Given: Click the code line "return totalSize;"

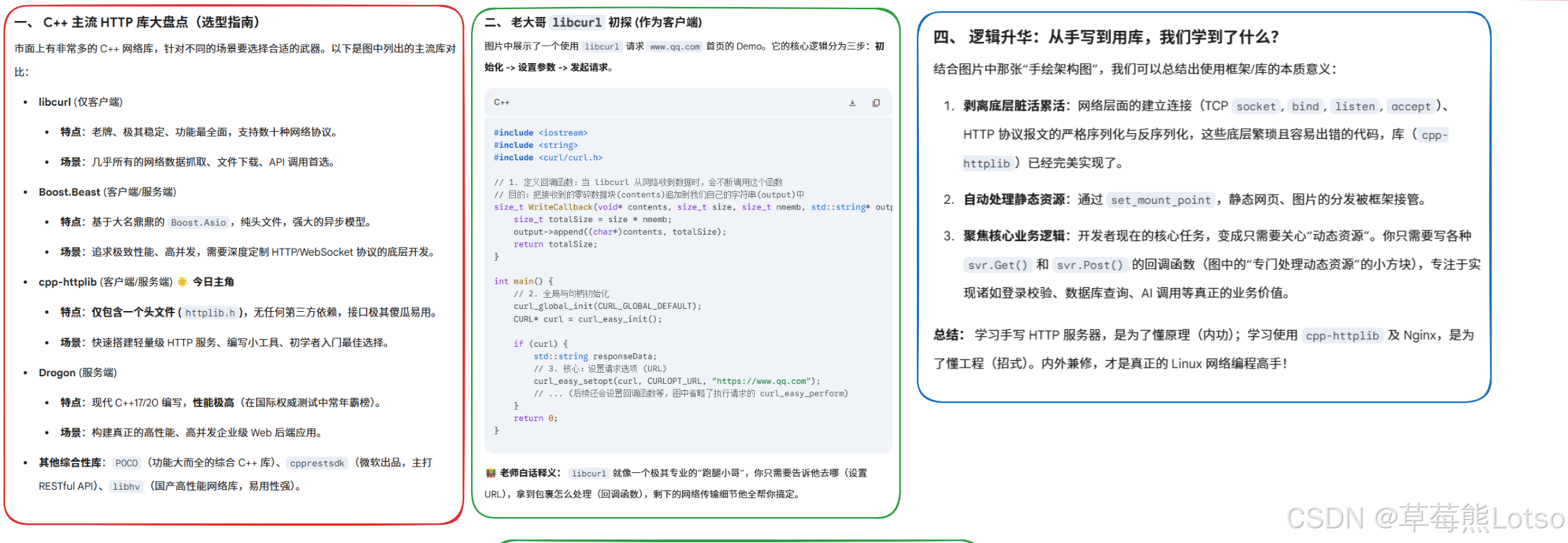Looking at the screenshot, I should [555, 245].
